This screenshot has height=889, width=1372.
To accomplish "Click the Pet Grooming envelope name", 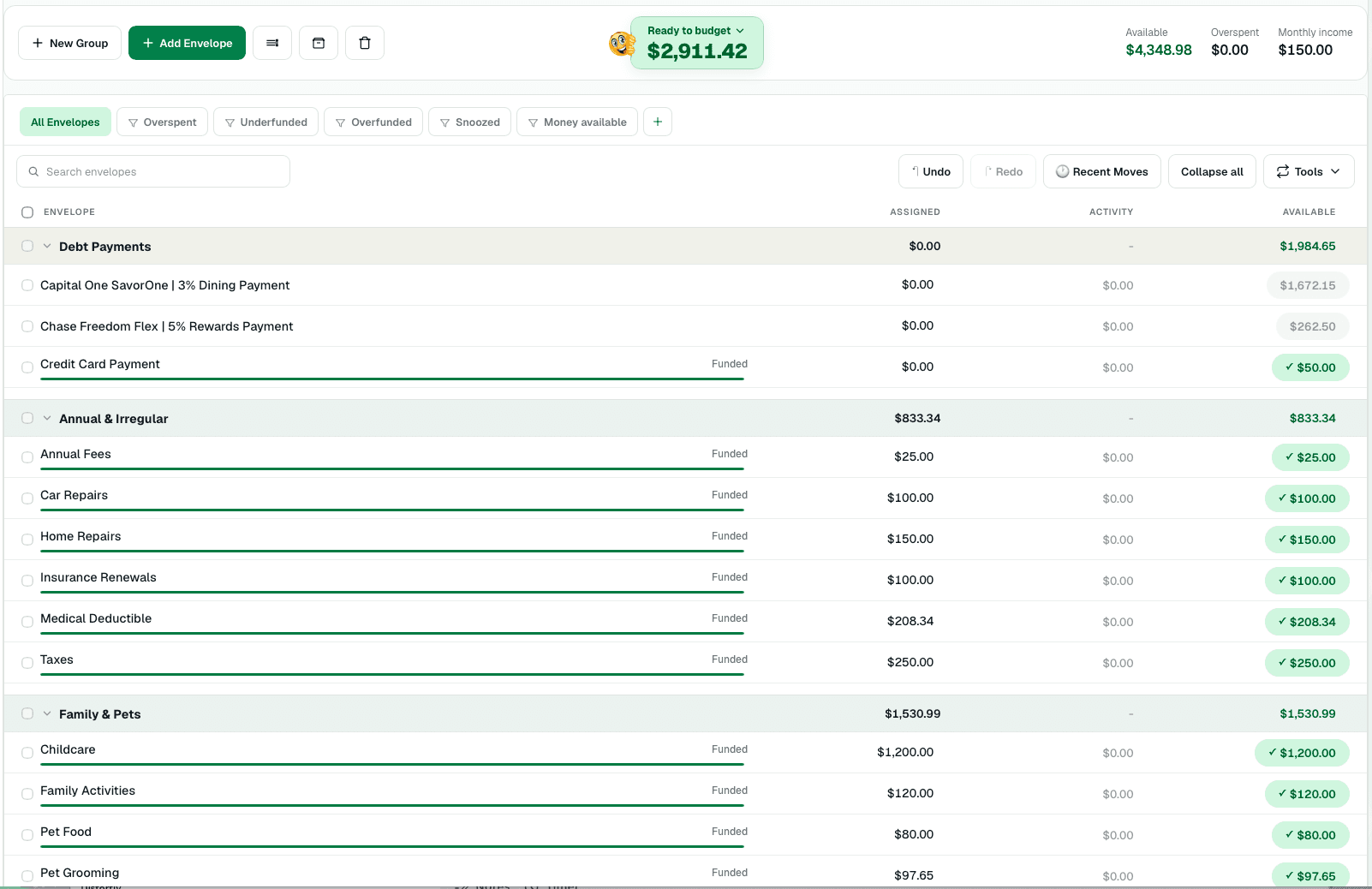I will 80,873.
